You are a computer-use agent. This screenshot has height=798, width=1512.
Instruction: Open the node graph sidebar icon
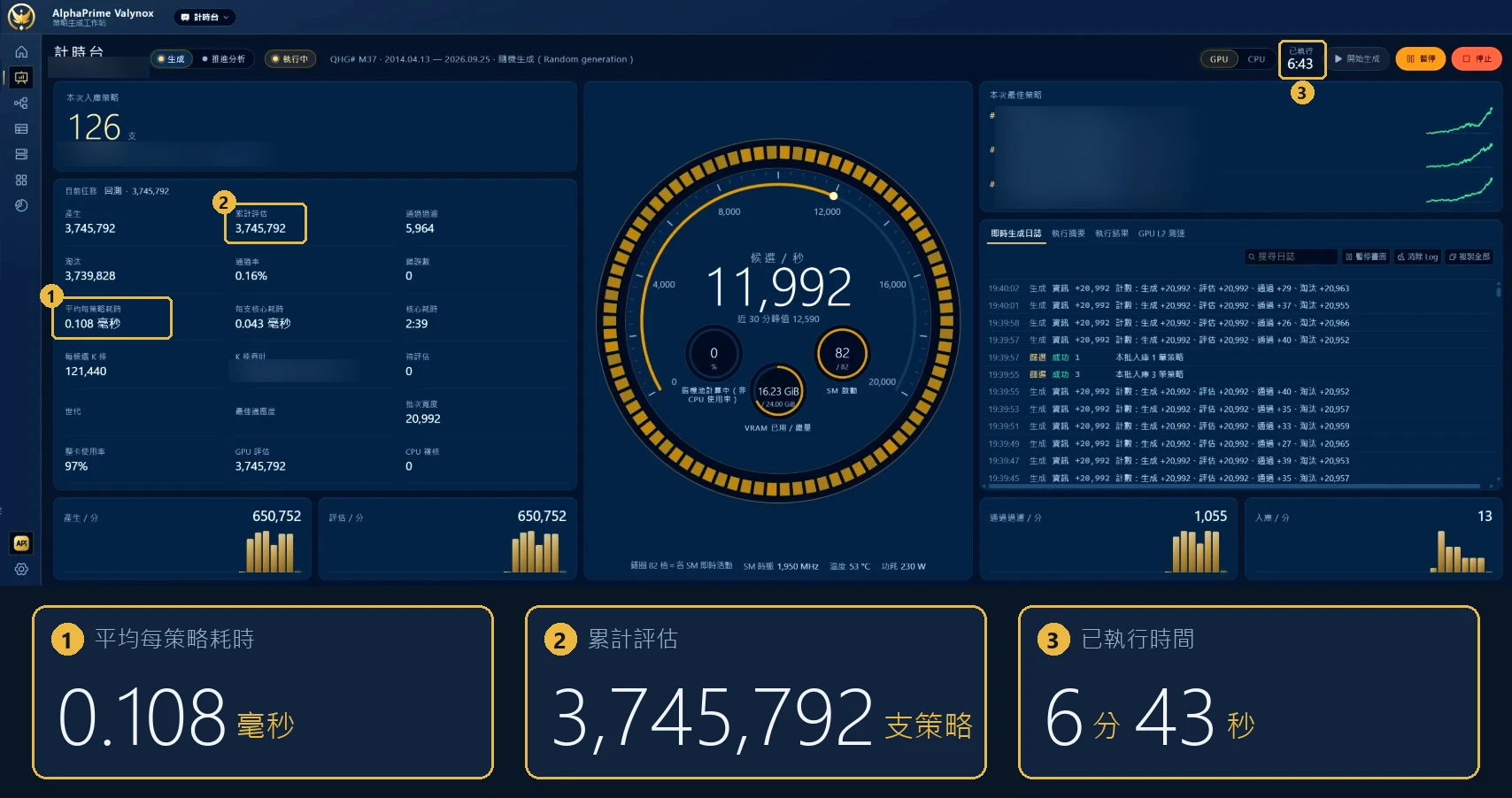point(21,104)
